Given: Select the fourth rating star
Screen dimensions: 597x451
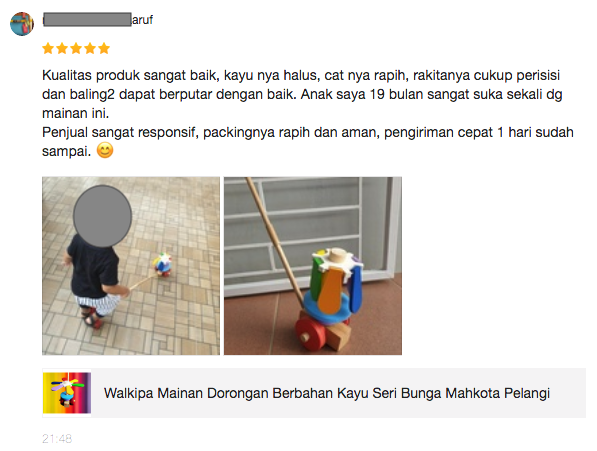Looking at the screenshot, I should point(90,48).
